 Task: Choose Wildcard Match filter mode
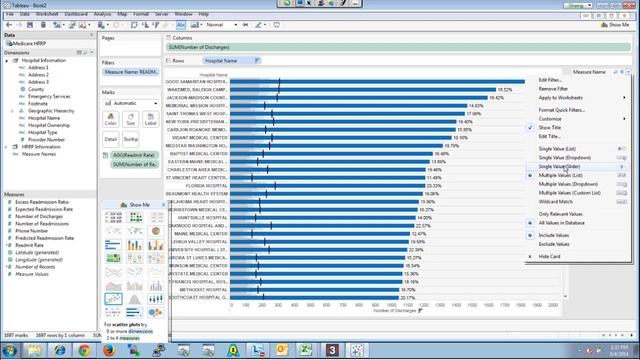coord(556,202)
